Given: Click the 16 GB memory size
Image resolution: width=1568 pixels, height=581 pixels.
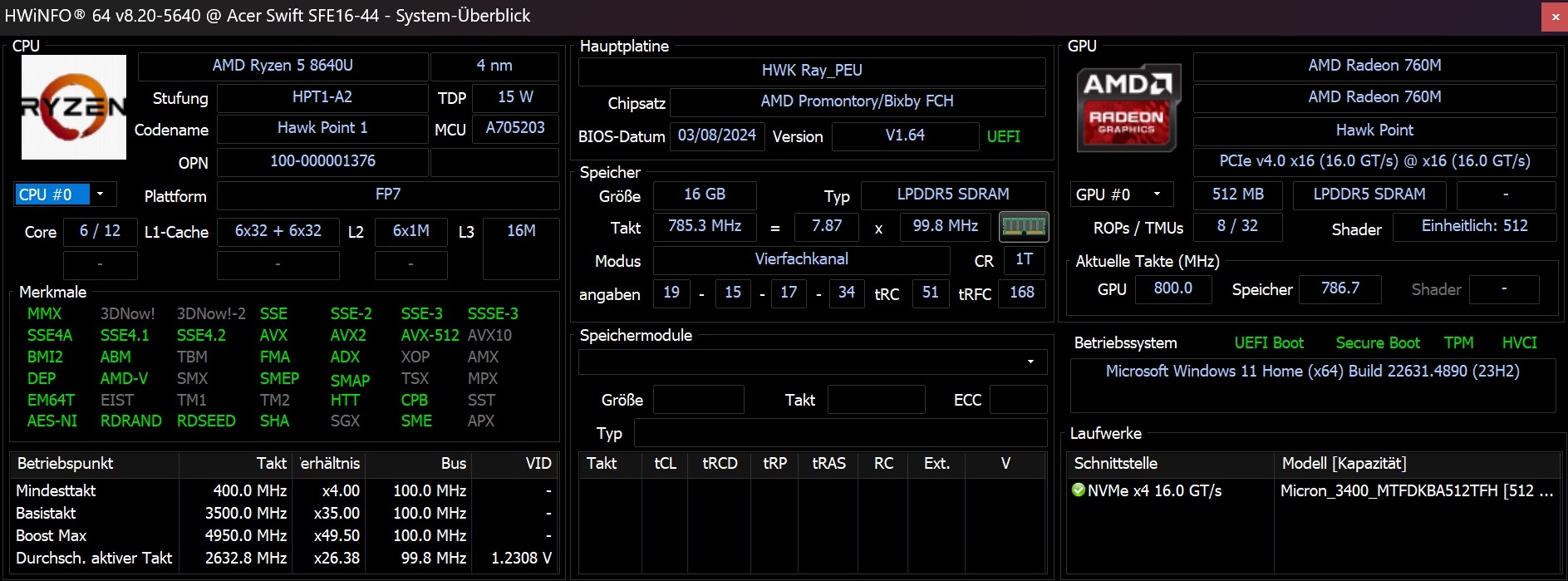Looking at the screenshot, I should [705, 194].
